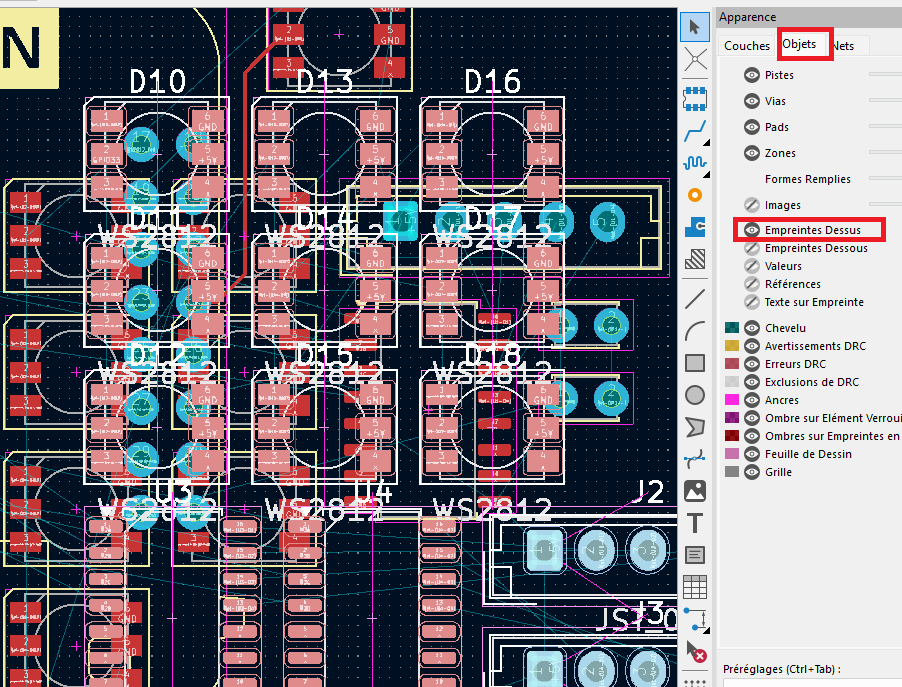Toggle Grille visibility eye
This screenshot has height=687, width=902.
751,472
